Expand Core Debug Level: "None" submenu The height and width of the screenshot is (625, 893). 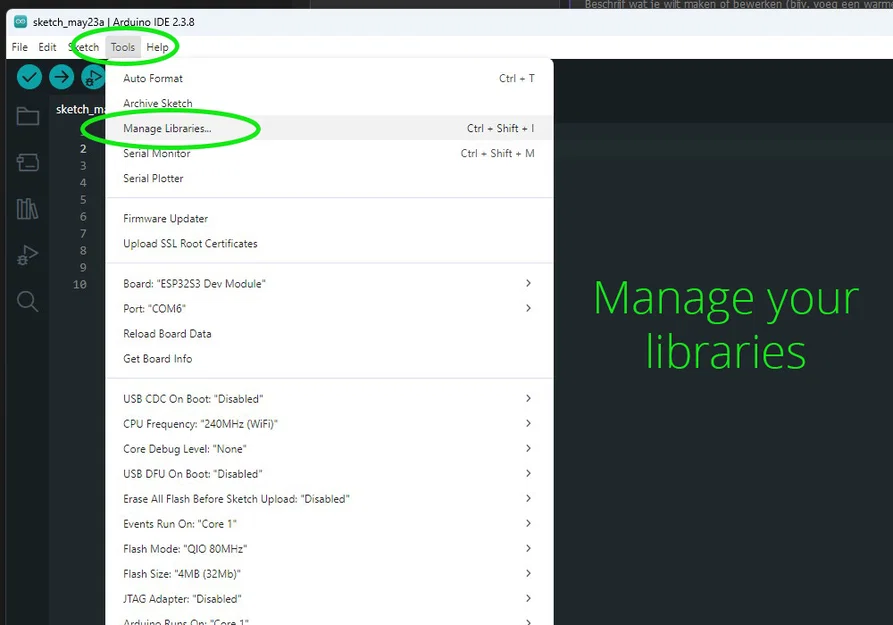[329, 449]
